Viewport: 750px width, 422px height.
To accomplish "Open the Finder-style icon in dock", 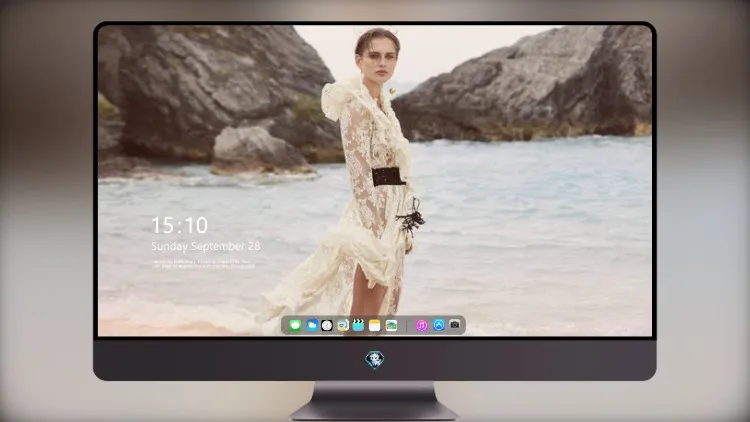I will click(x=343, y=326).
